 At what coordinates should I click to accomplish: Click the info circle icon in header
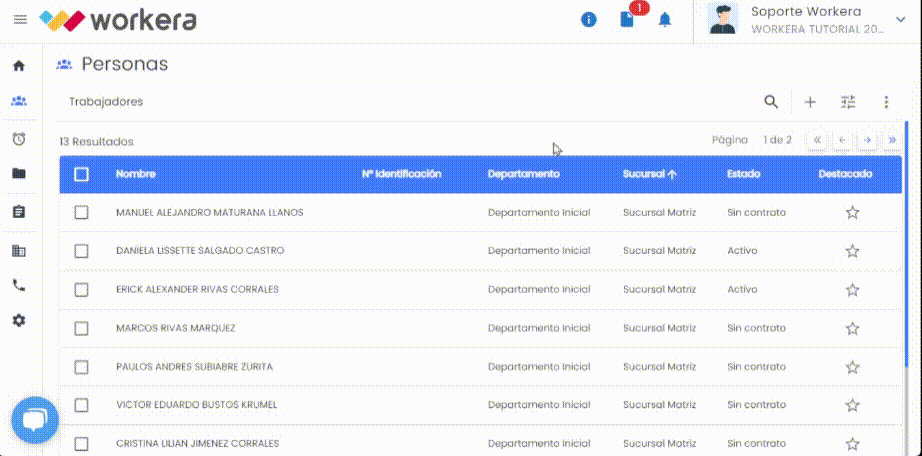(589, 20)
